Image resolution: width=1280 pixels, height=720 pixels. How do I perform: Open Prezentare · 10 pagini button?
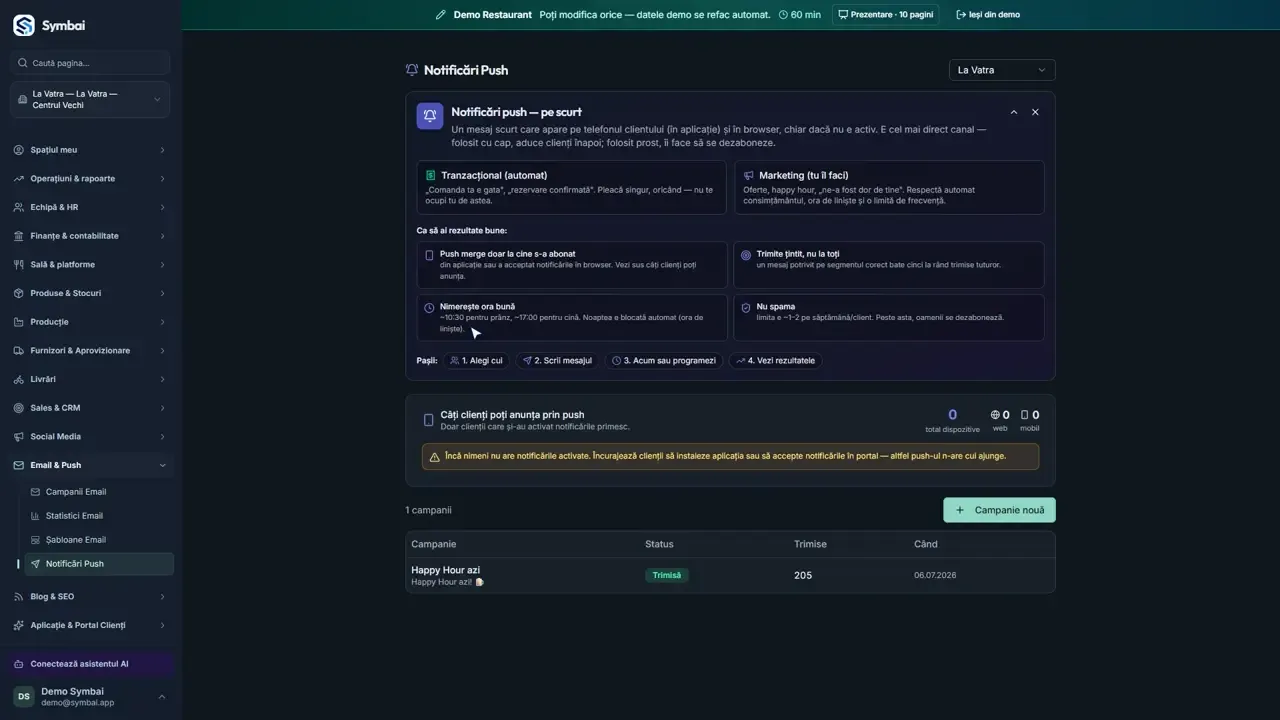point(885,15)
